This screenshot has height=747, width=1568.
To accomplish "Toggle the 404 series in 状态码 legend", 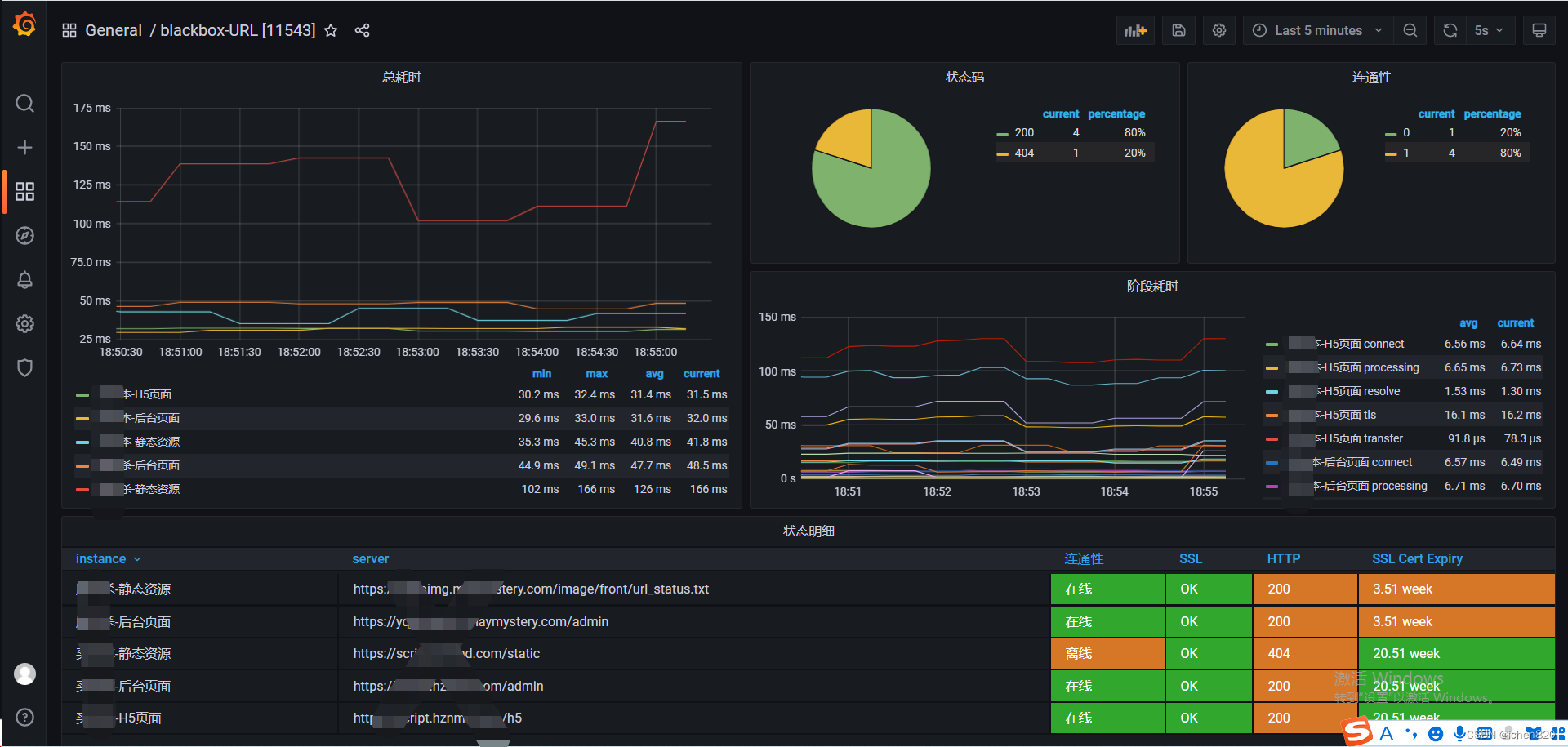I will tap(1024, 153).
